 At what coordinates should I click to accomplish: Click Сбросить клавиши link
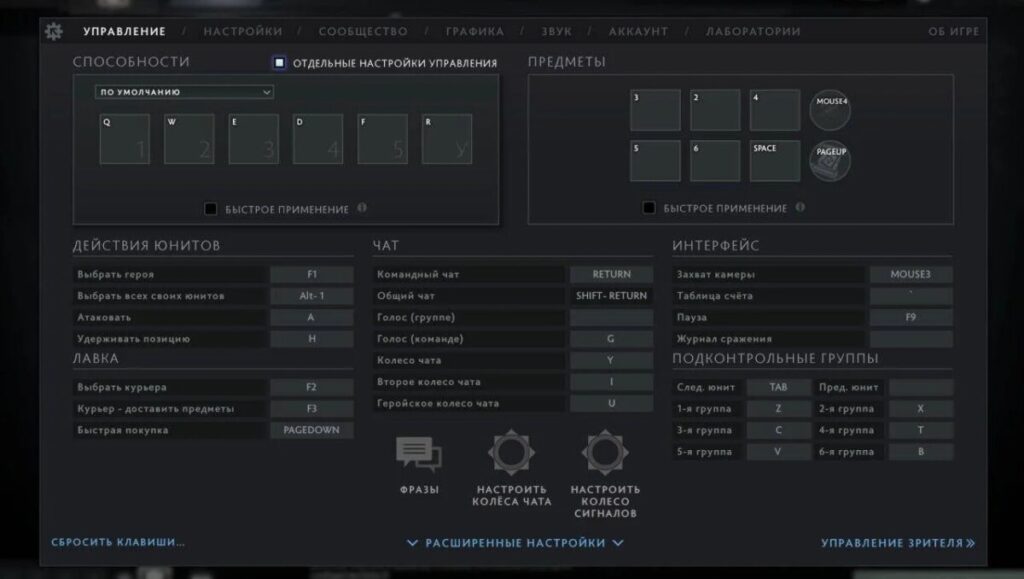pos(118,543)
